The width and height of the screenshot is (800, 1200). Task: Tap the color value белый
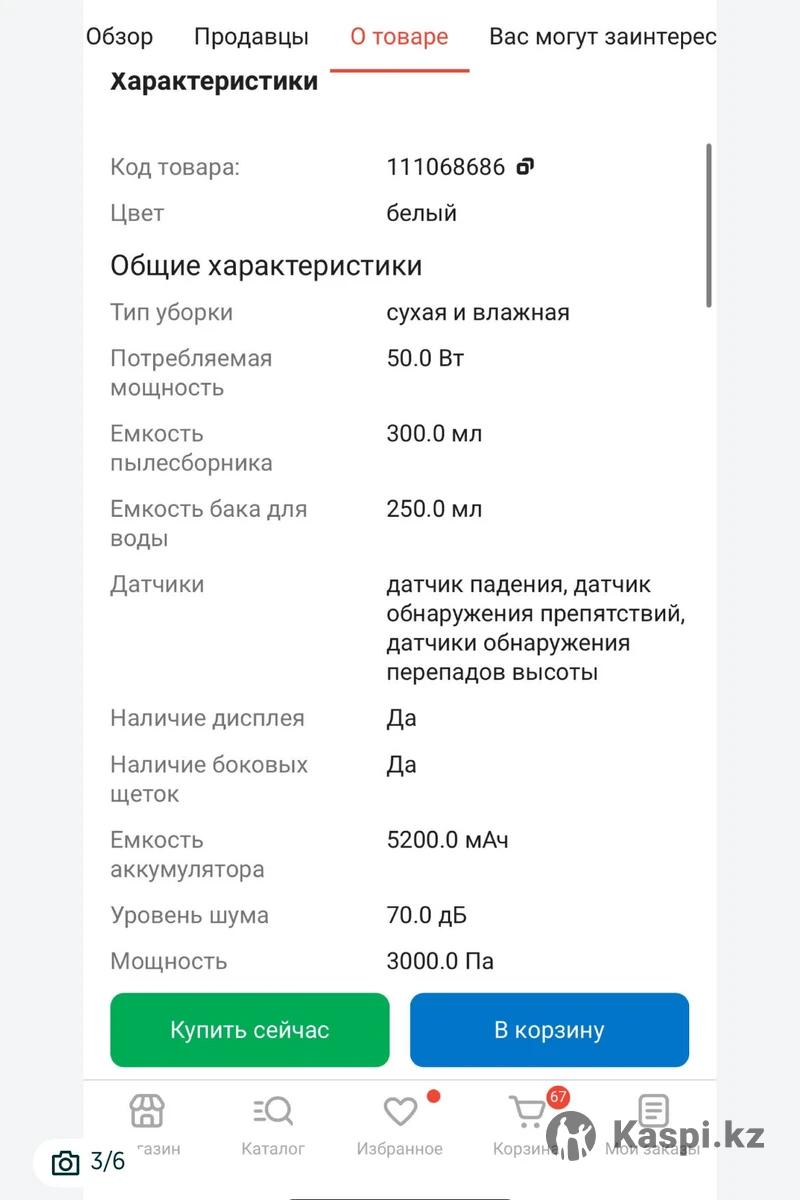(x=421, y=213)
